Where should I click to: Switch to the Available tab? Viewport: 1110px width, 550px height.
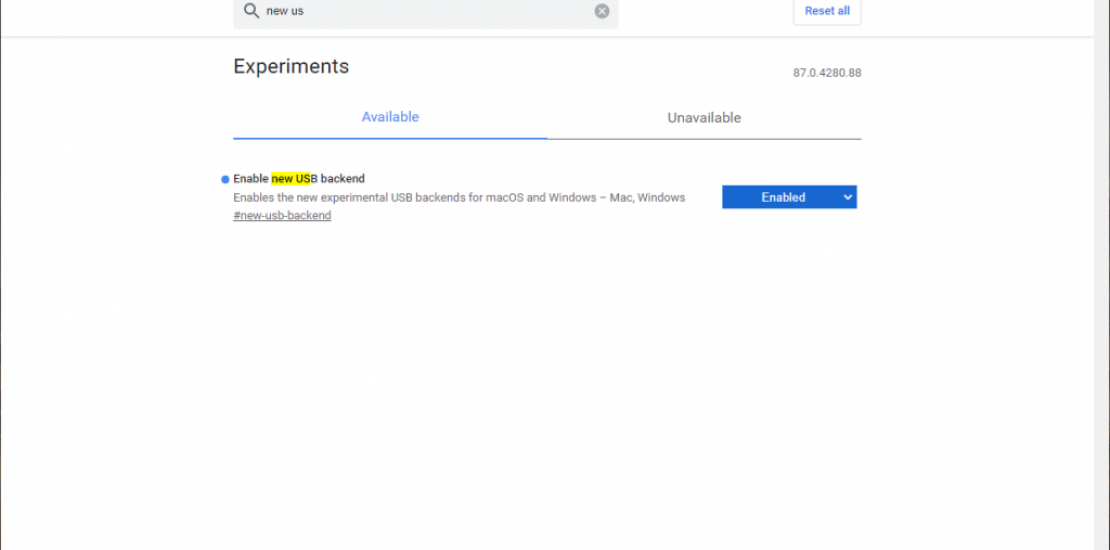point(390,117)
